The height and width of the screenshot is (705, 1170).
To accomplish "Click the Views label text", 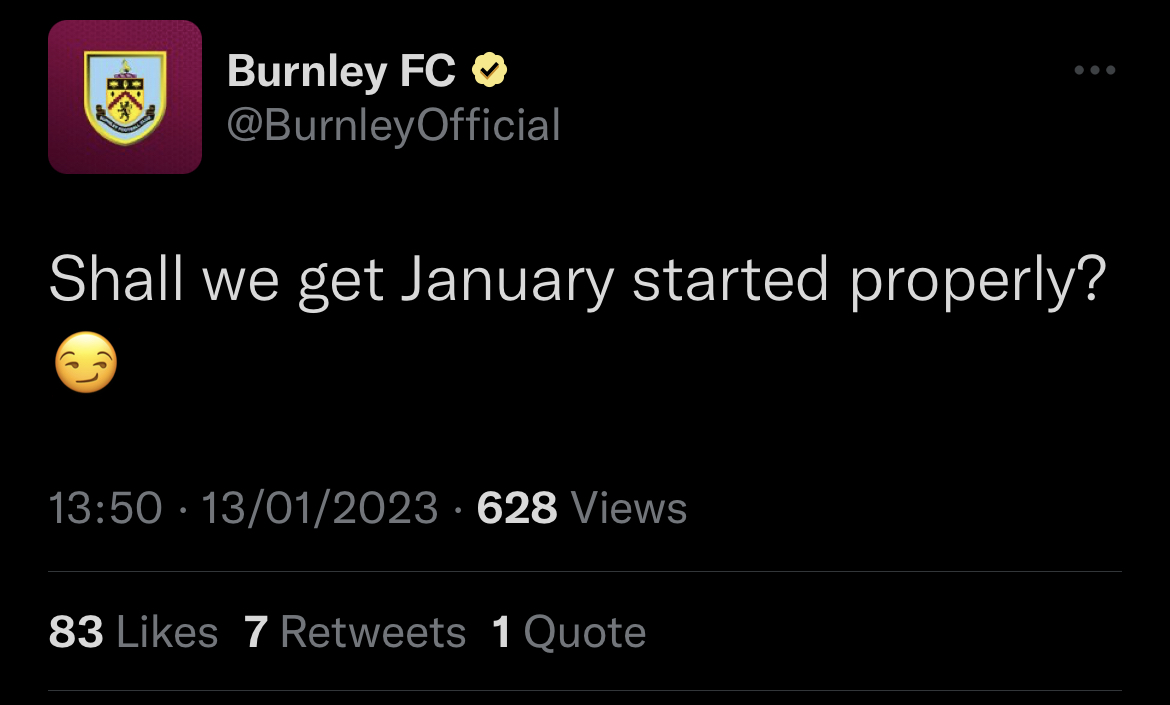I will [628, 508].
